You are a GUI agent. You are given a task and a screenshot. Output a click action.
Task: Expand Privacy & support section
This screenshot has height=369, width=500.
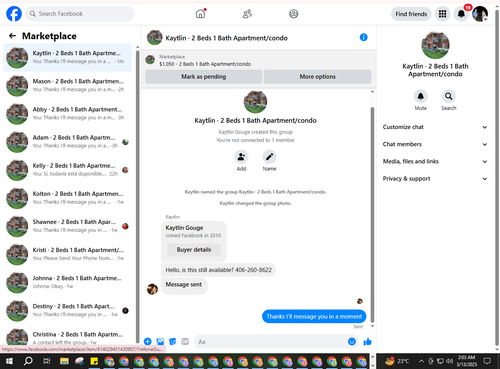tap(435, 179)
